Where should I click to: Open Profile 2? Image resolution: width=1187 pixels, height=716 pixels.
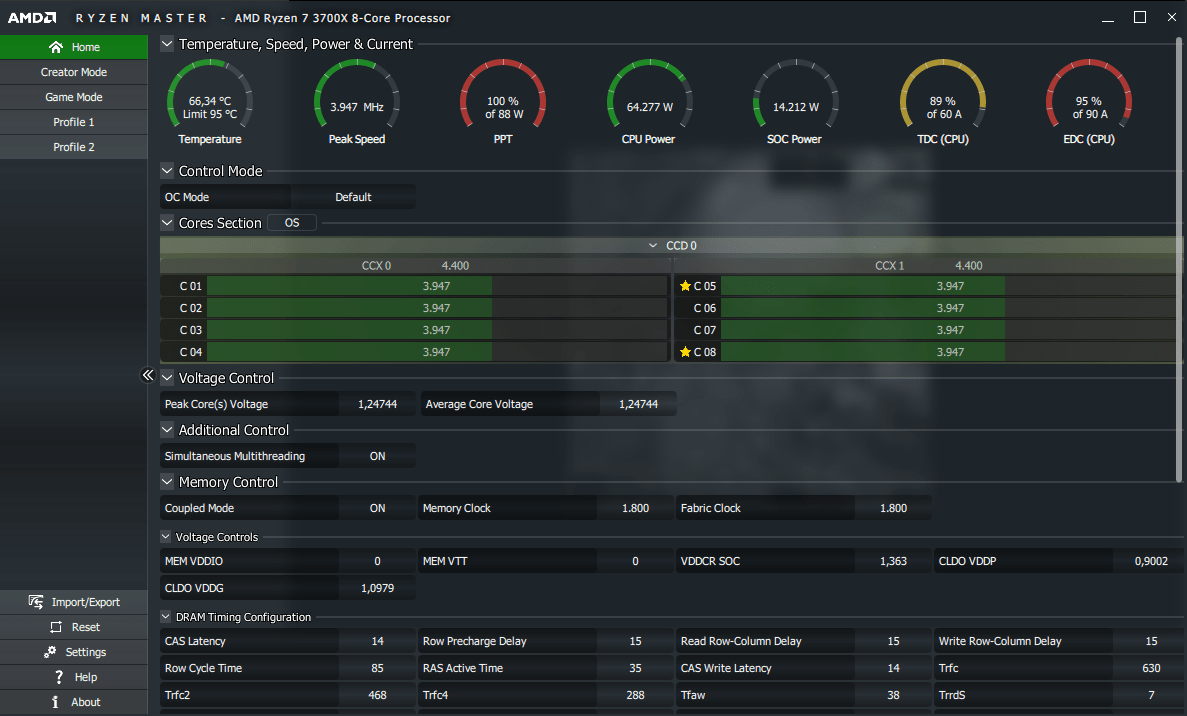point(73,147)
